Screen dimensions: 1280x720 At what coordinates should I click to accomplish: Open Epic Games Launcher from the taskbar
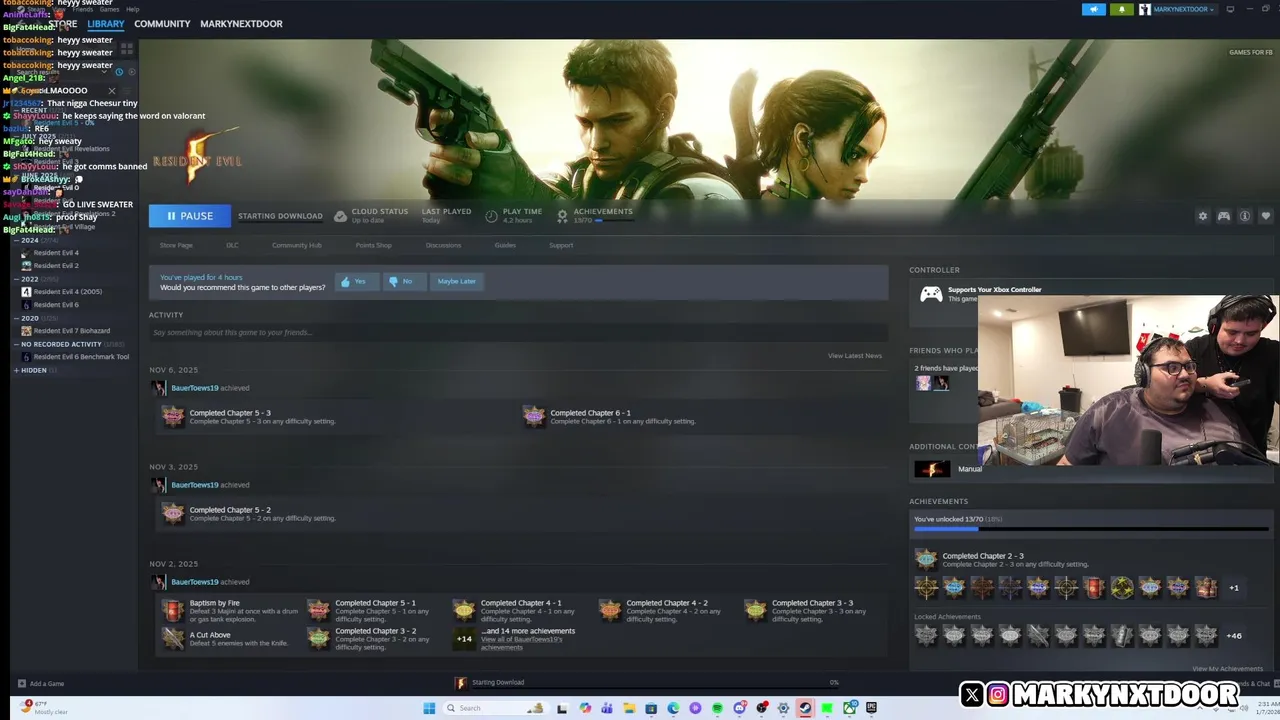pos(871,708)
